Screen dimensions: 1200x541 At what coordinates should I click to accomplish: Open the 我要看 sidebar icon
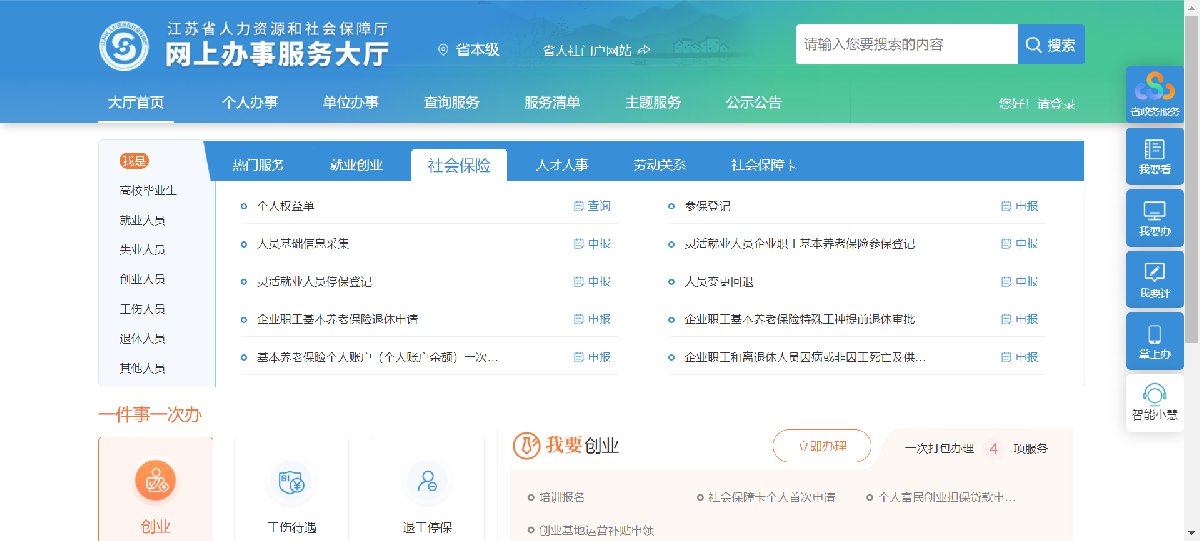tap(1154, 151)
